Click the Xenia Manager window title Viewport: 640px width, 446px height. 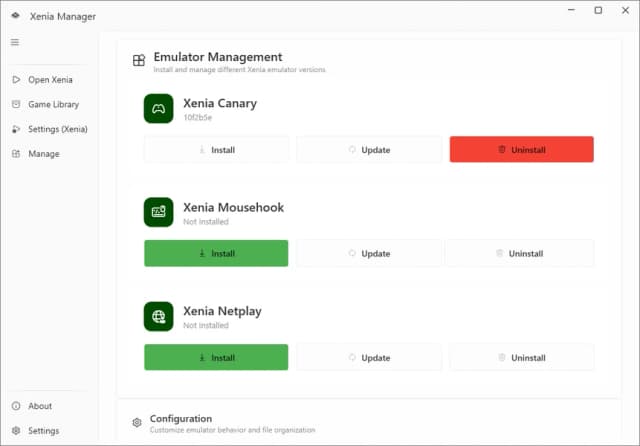coord(63,16)
